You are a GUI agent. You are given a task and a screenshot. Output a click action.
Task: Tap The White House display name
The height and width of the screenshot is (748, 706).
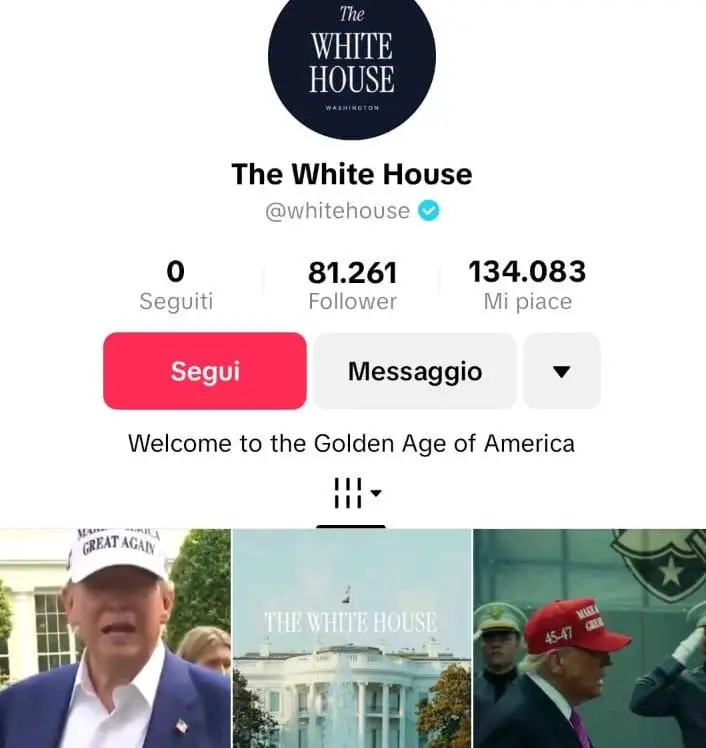pos(352,174)
